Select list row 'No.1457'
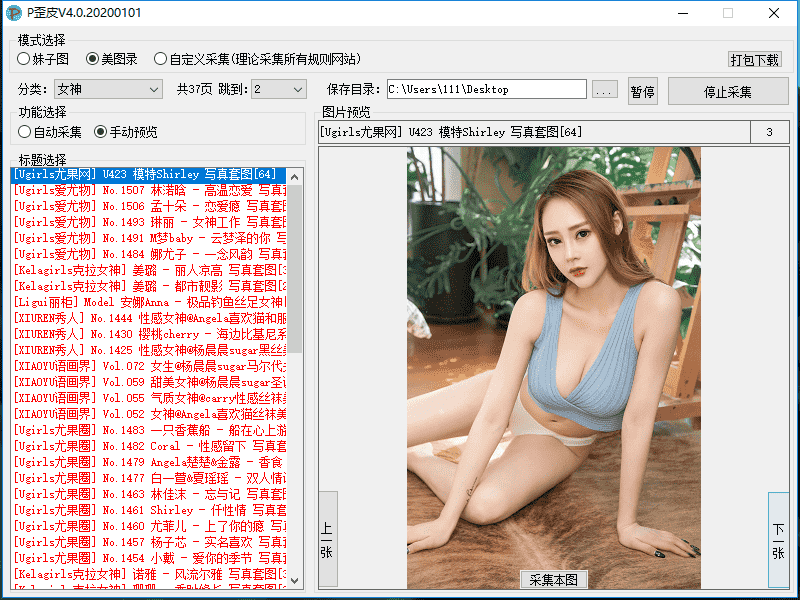800x600 pixels. (148, 542)
